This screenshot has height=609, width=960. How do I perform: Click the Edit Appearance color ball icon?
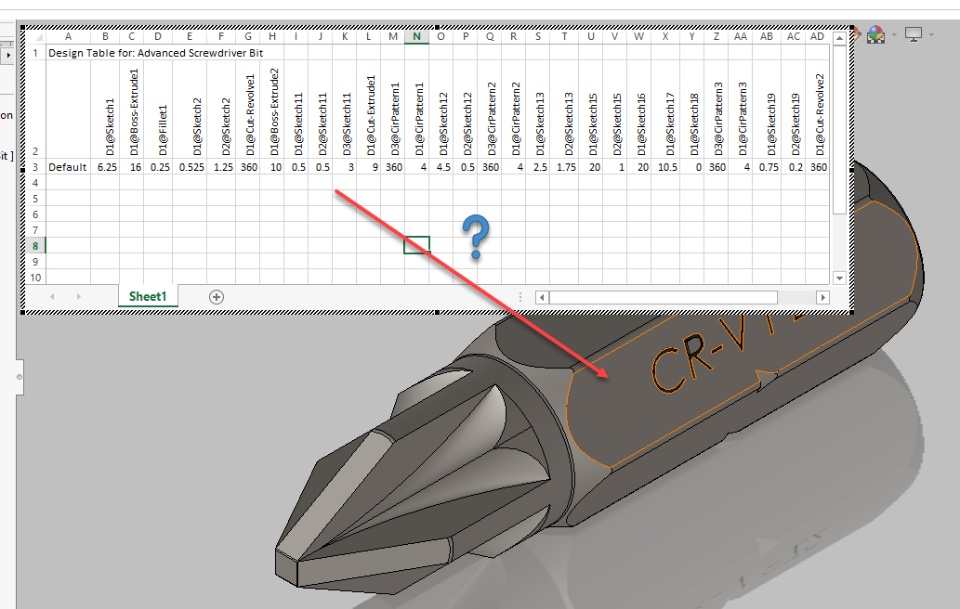pyautogui.click(x=876, y=34)
